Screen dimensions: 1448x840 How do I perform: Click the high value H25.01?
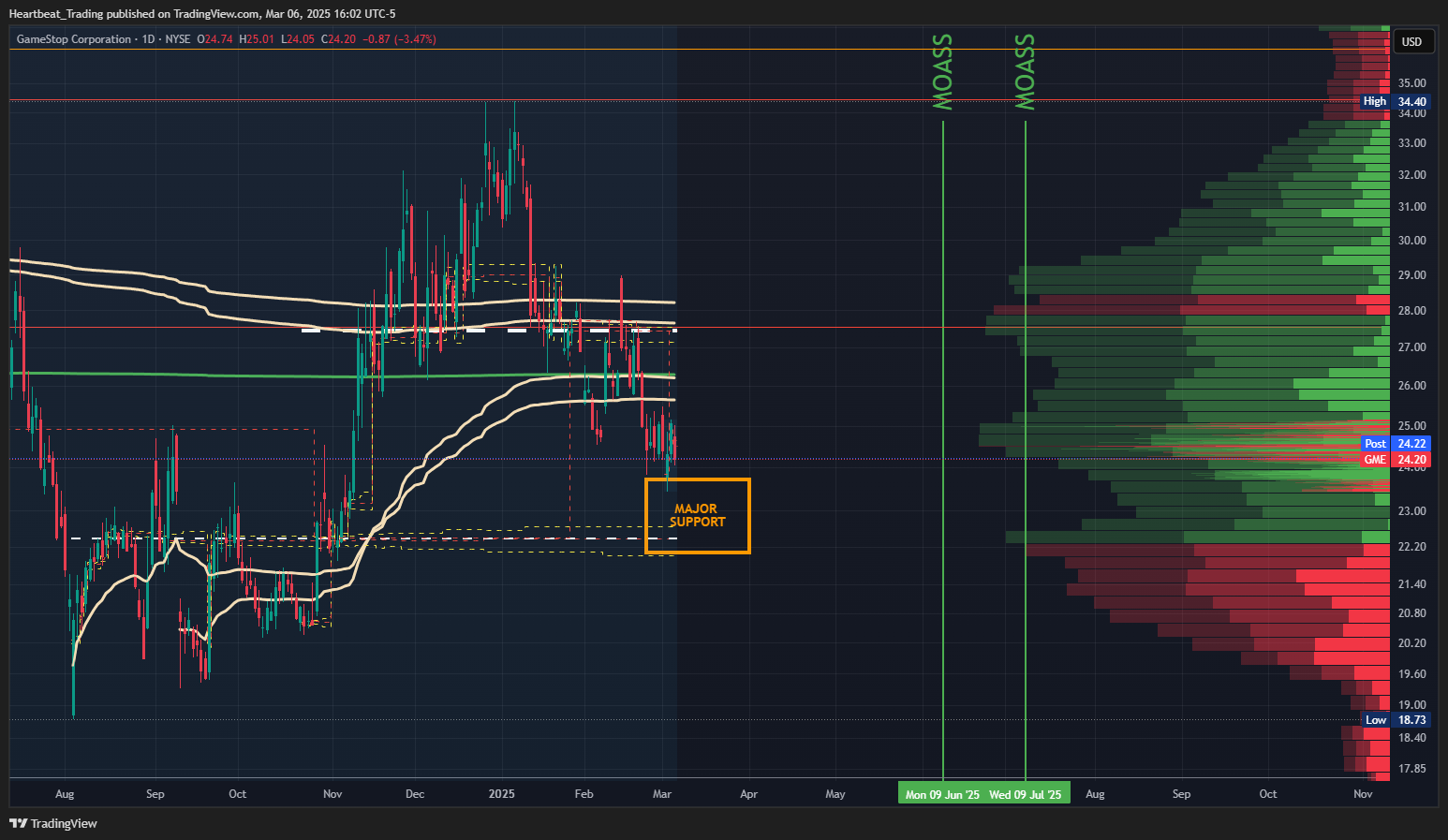[x=257, y=39]
